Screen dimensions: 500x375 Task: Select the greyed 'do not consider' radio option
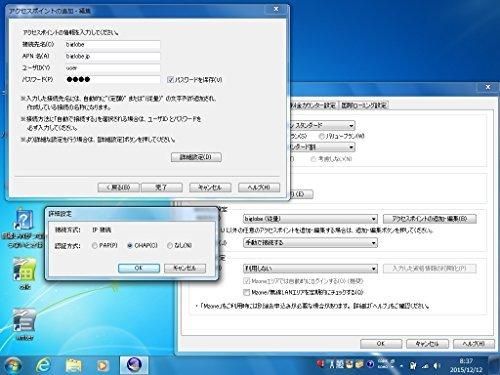tap(313, 159)
